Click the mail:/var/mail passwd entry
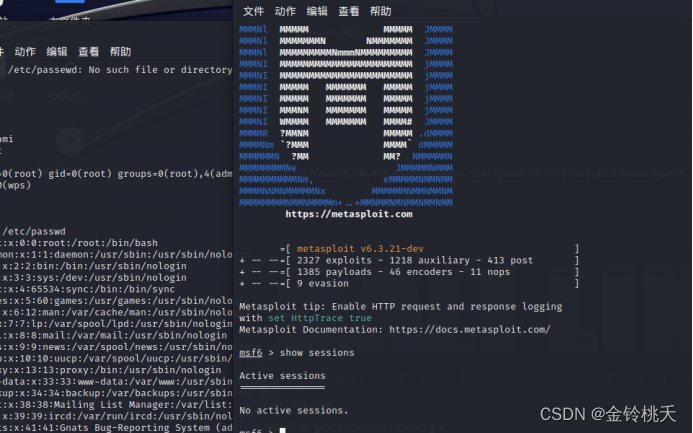The width and height of the screenshot is (693, 433). click(114, 335)
